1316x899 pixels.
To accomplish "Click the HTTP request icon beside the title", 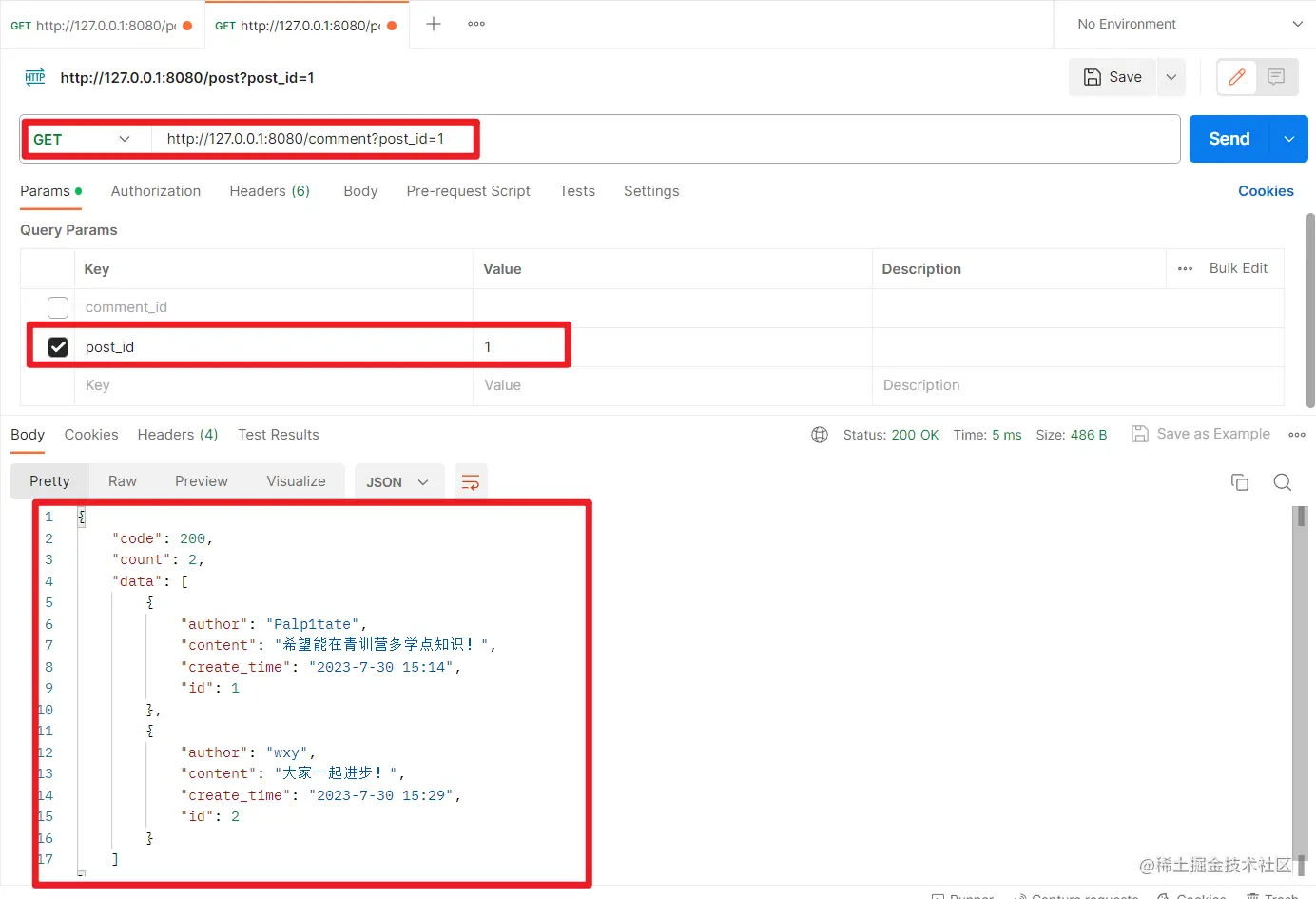I will coord(35,77).
